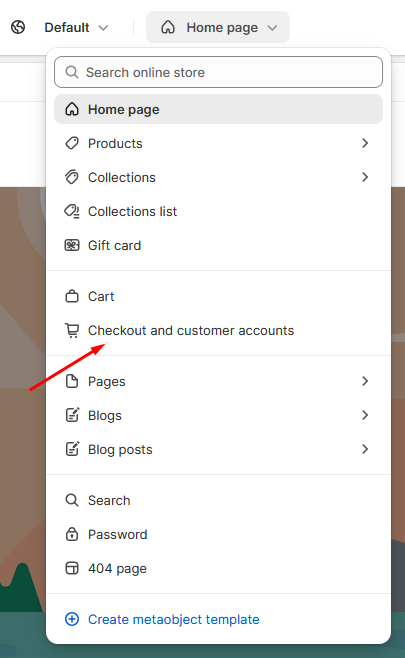Click the Products tag icon
This screenshot has width=405, height=658.
click(72, 143)
